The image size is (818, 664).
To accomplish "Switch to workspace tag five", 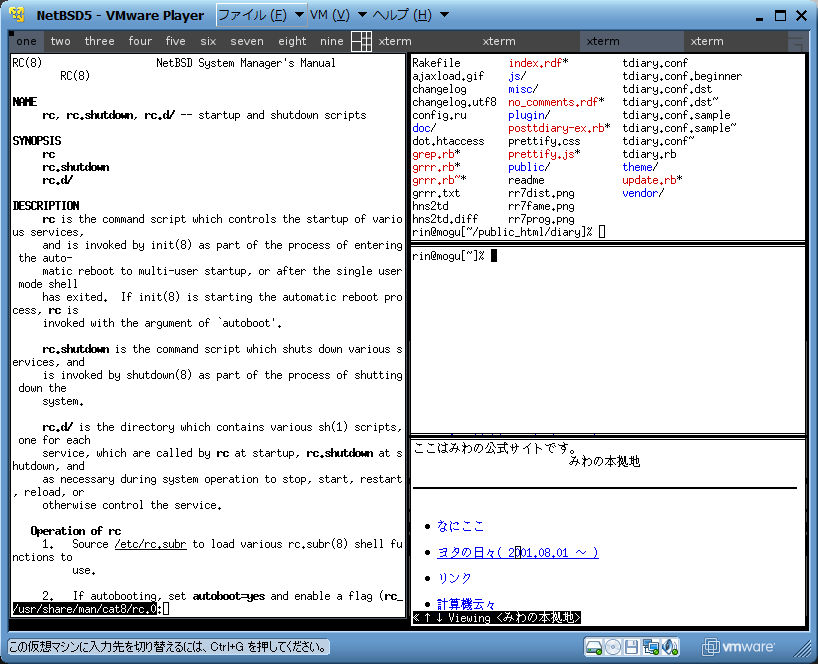I will pos(175,41).
